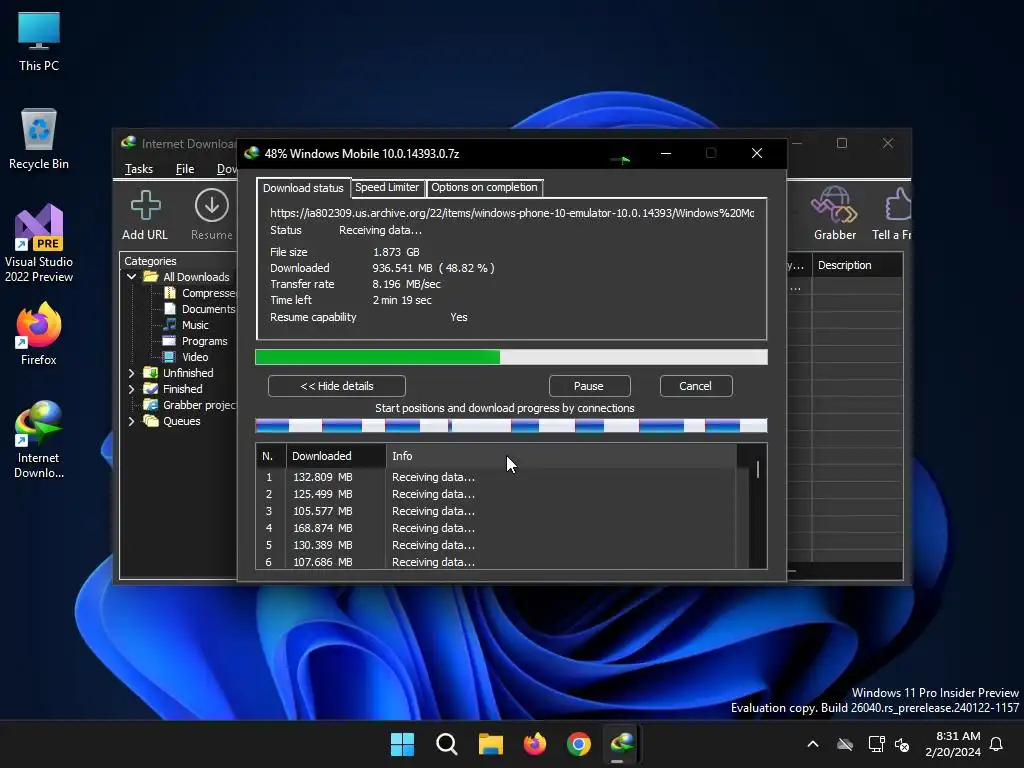
Task: Open the Options on completion tab
Action: 484,187
